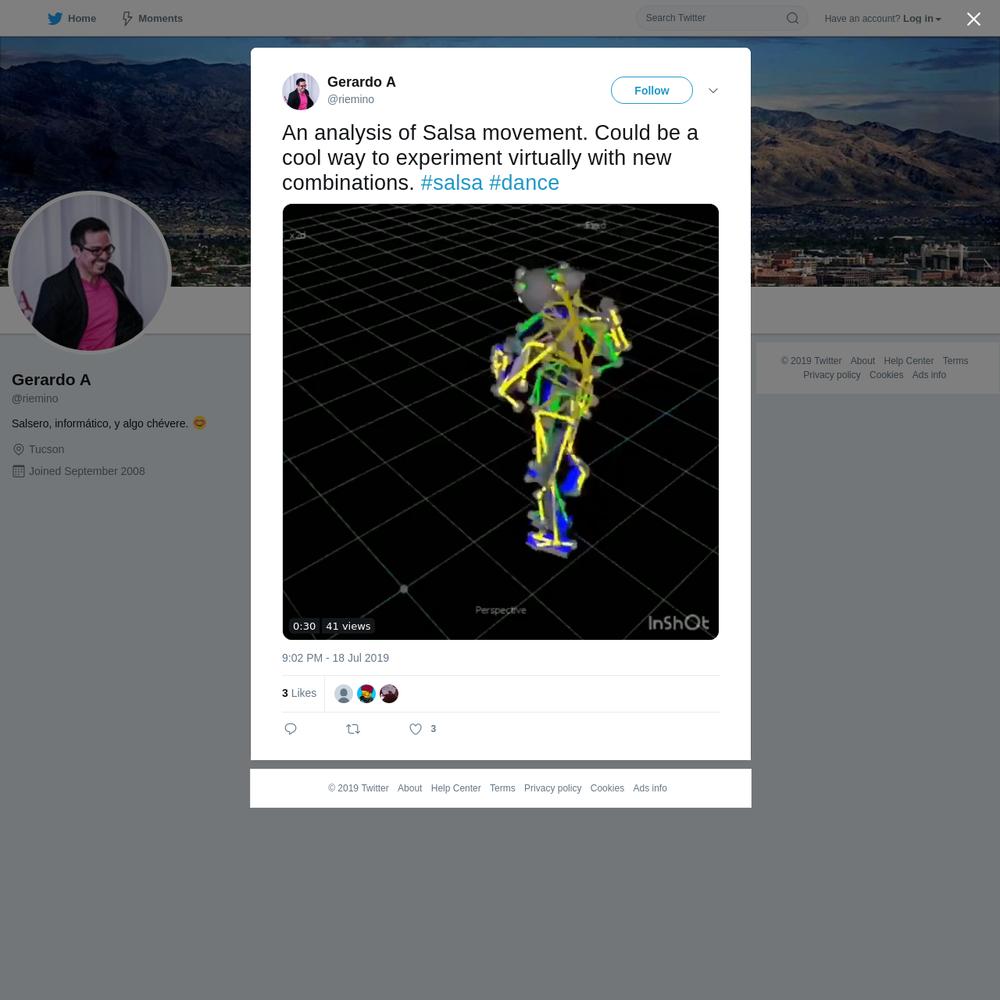1000x1000 pixels.
Task: Open the #dance hashtag link
Action: 524,182
